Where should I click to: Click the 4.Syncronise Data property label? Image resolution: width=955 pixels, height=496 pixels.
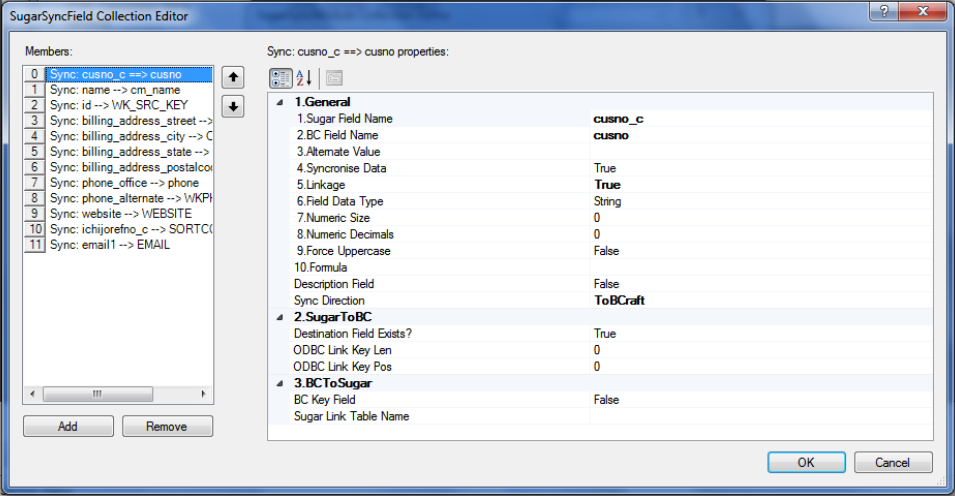[342, 168]
